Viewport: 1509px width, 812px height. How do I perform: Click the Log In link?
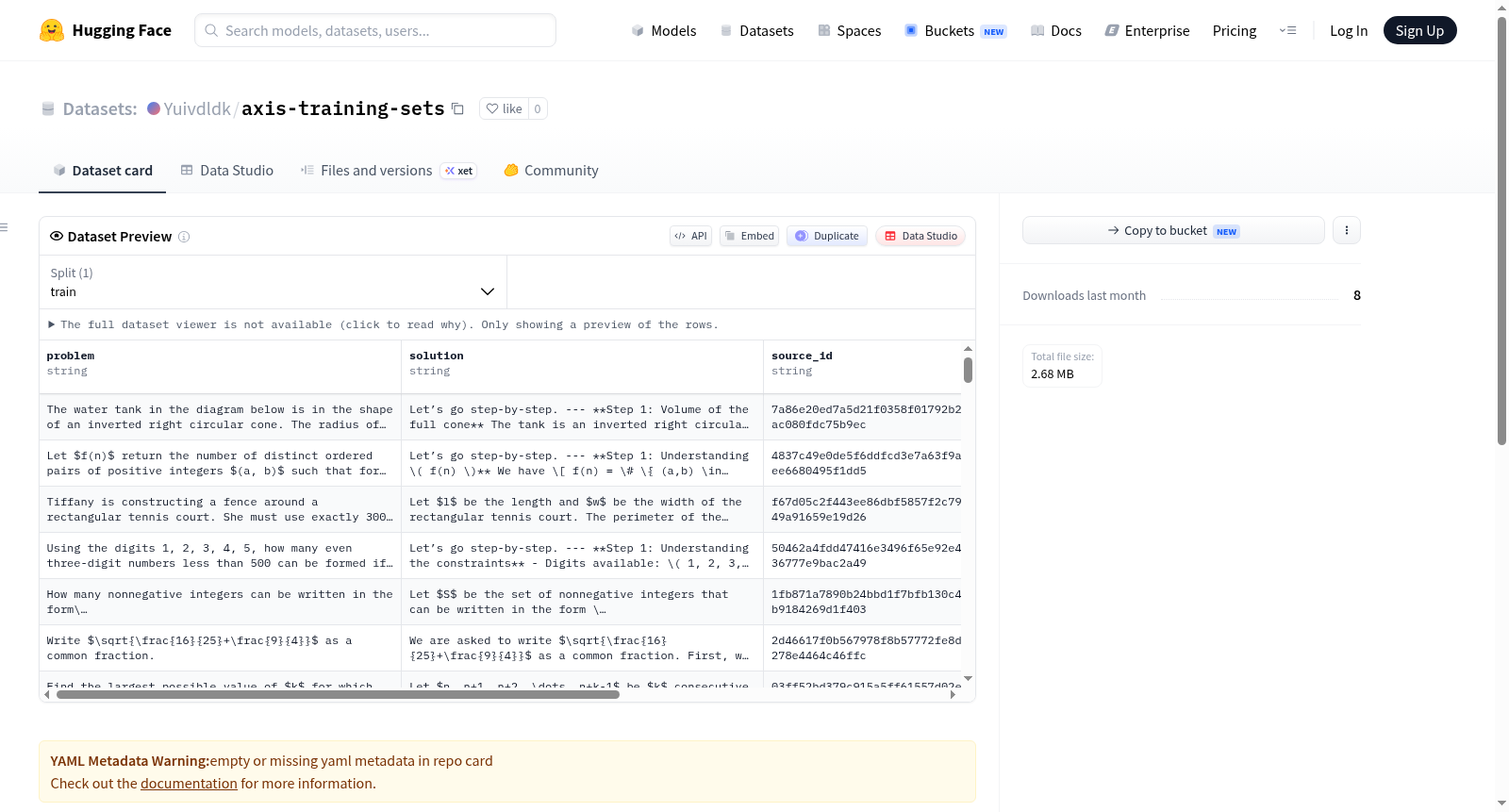coord(1349,30)
